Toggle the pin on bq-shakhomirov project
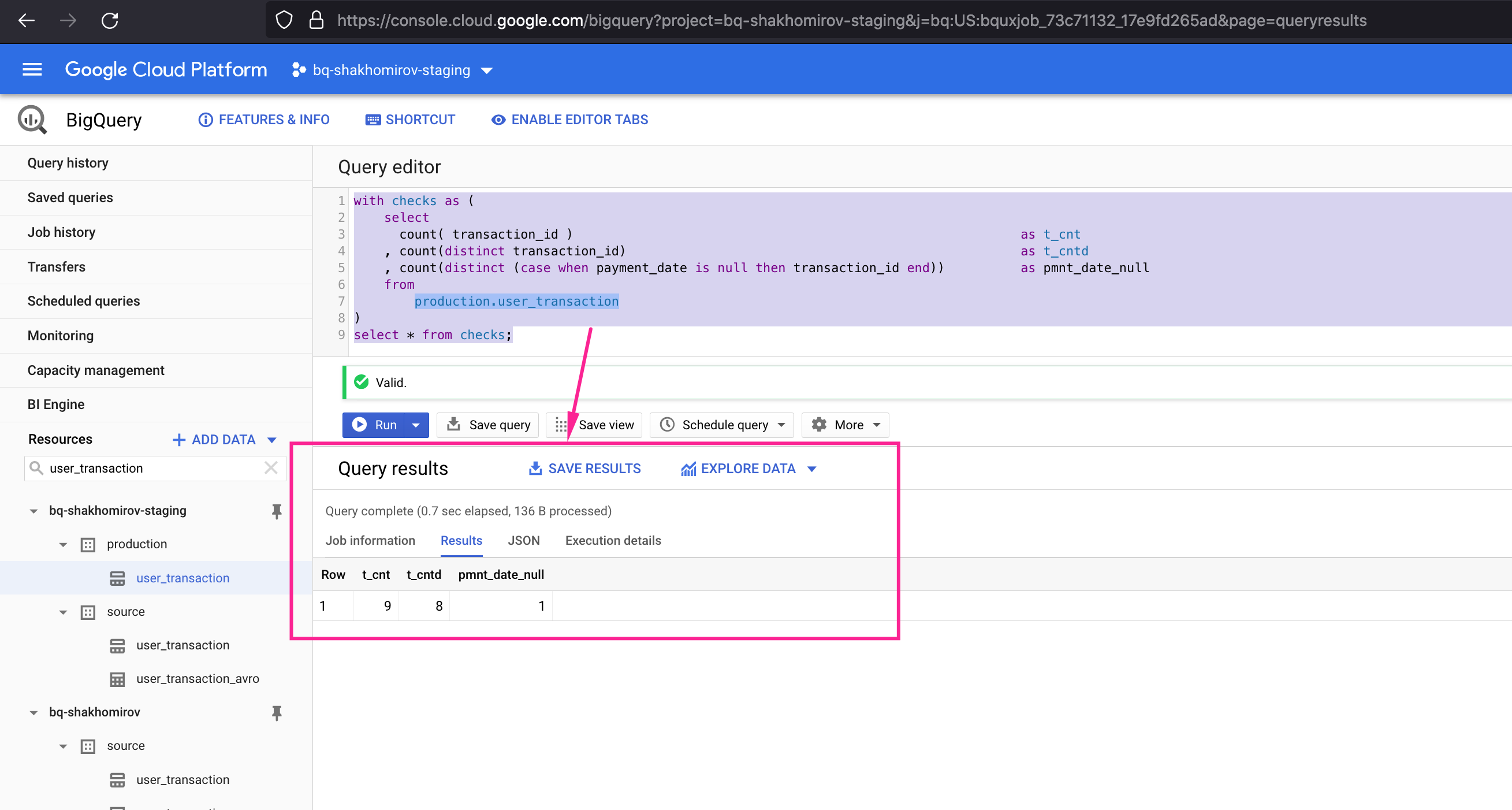 (277, 712)
